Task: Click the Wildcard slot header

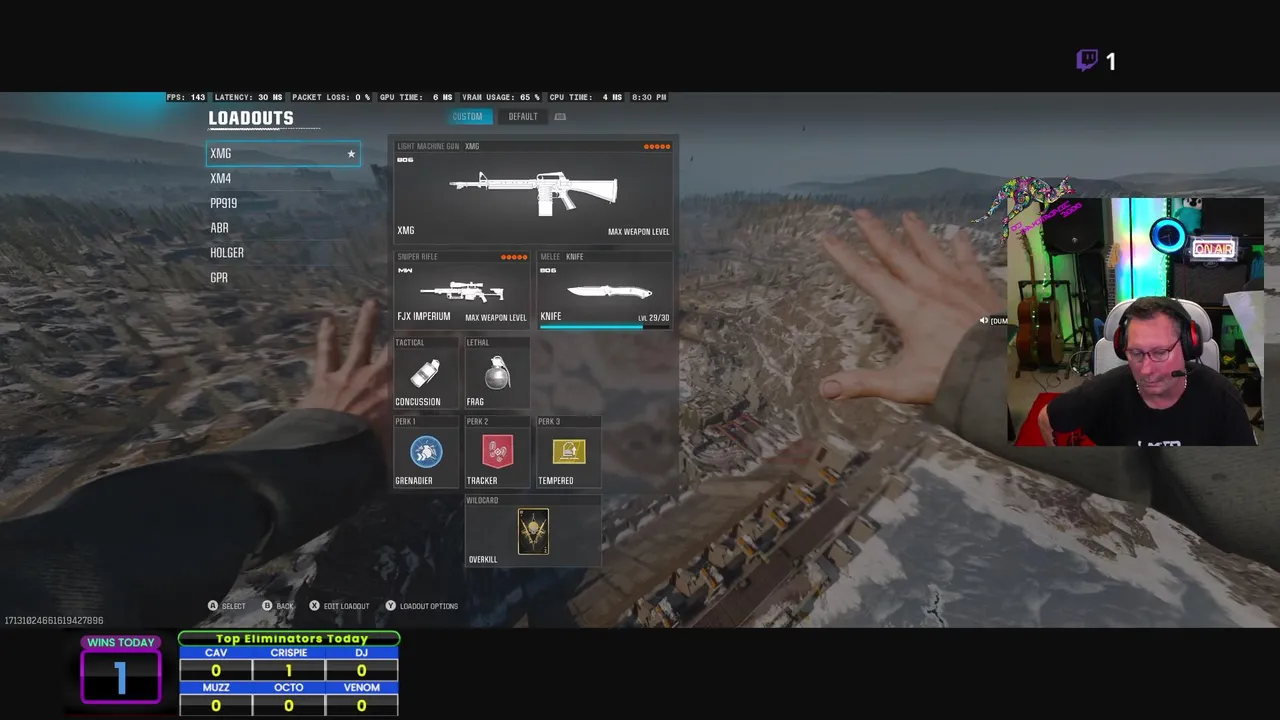Action: 483,500
